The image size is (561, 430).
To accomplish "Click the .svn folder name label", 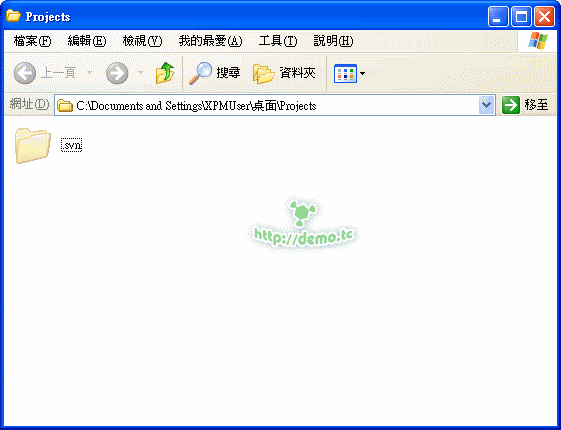I will click(x=72, y=145).
